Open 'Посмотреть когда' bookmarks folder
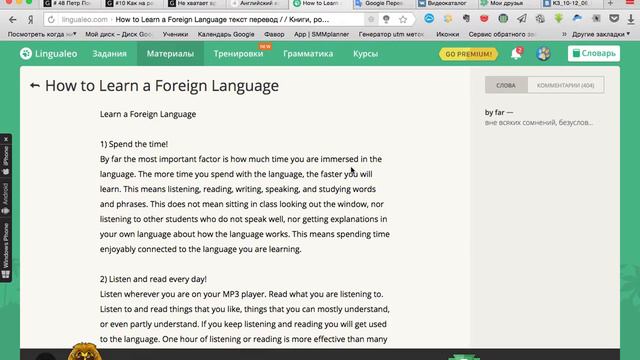Image resolution: width=640 pixels, height=360 pixels. [x=42, y=34]
